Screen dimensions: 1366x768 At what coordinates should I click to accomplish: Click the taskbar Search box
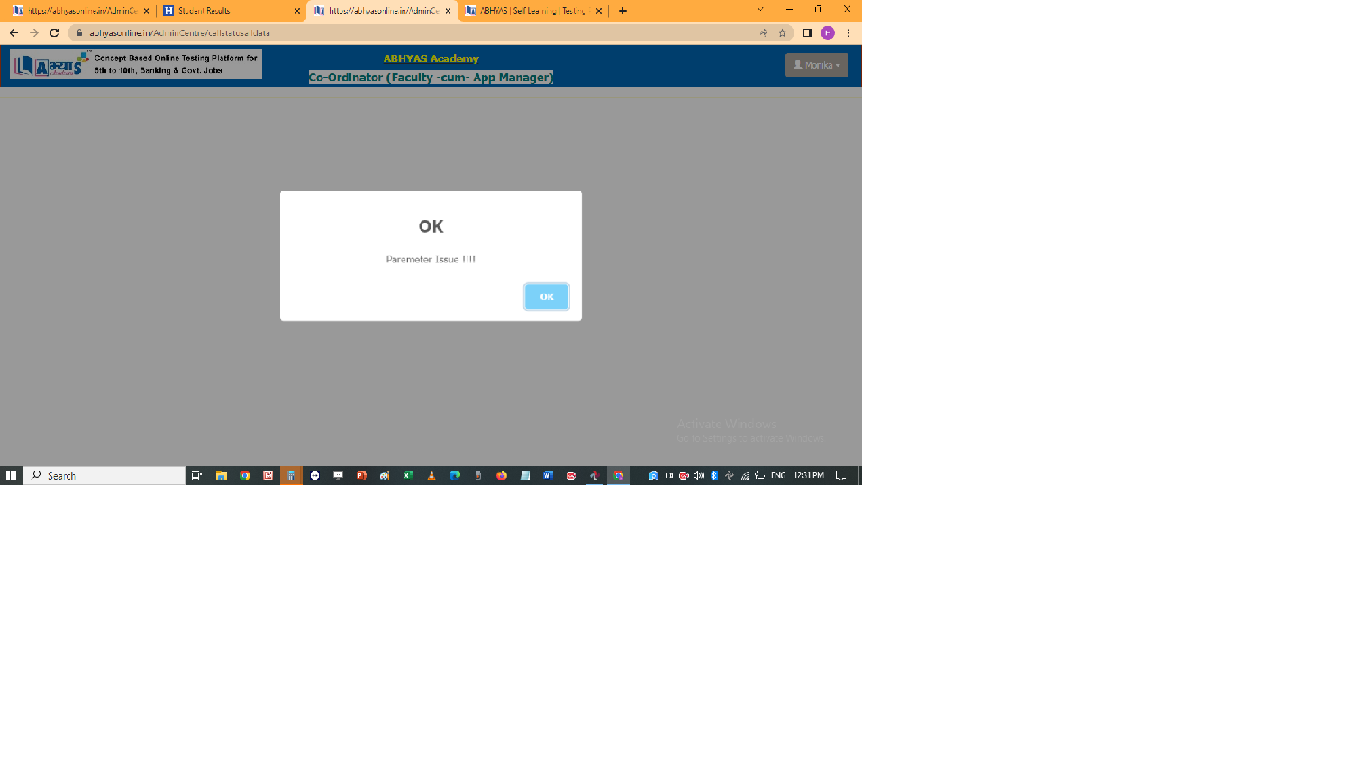coord(105,476)
